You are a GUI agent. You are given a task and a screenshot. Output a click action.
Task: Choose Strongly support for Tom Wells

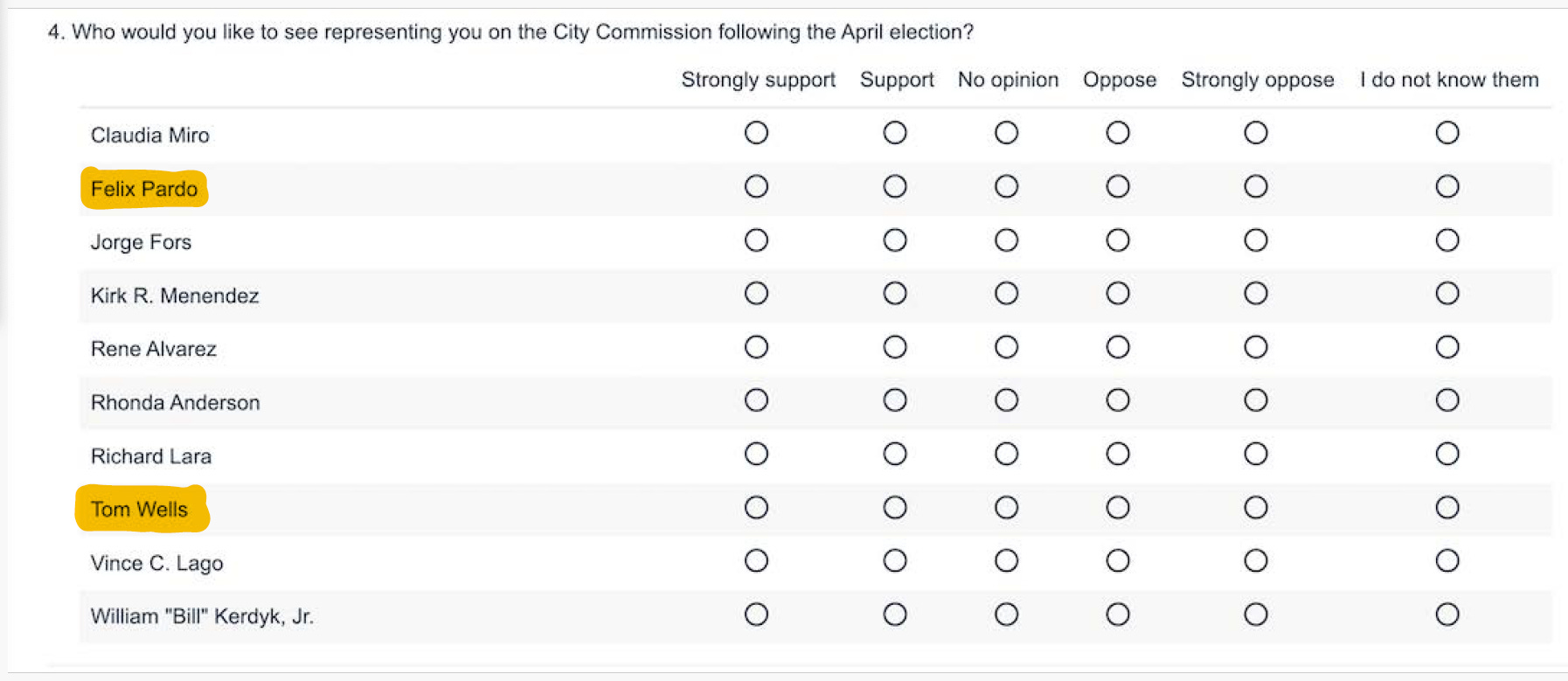click(756, 508)
